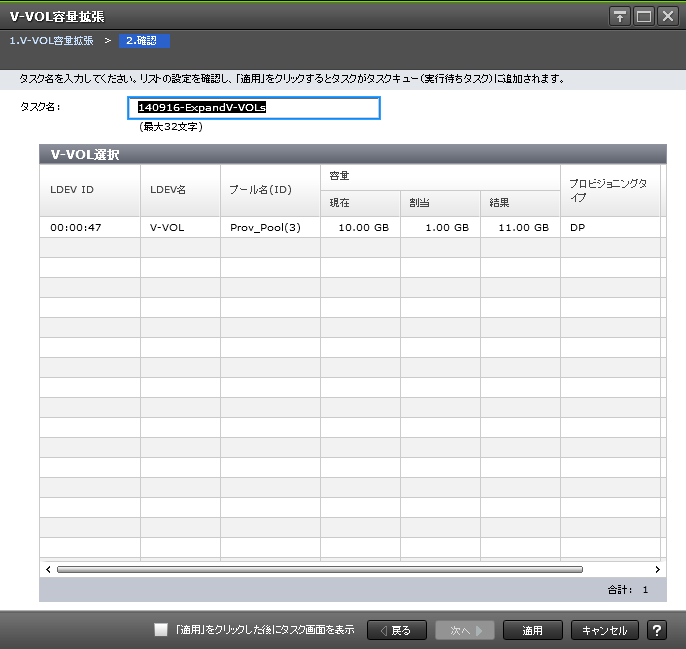The width and height of the screenshot is (686, 649).
Task: Click the horizontal scrollbar of the table
Action: click(x=320, y=569)
